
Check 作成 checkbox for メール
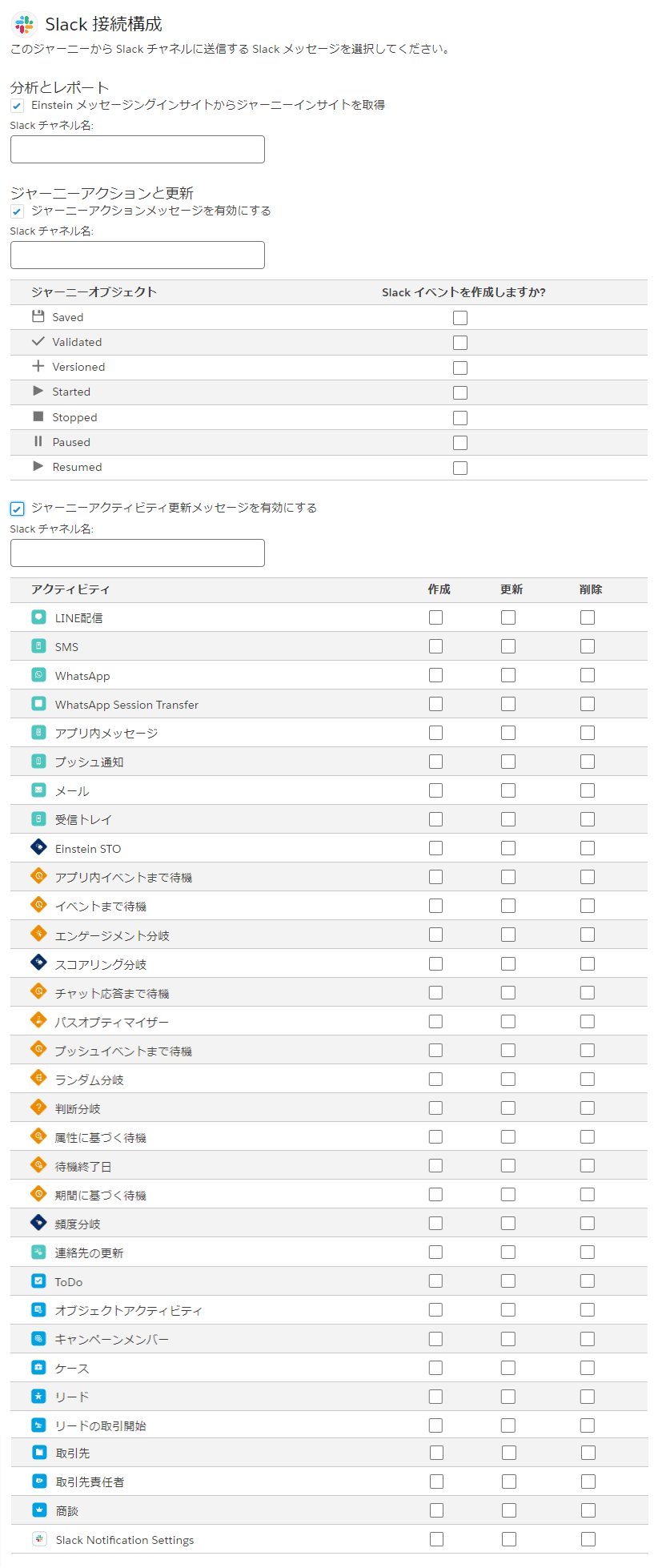coord(435,790)
